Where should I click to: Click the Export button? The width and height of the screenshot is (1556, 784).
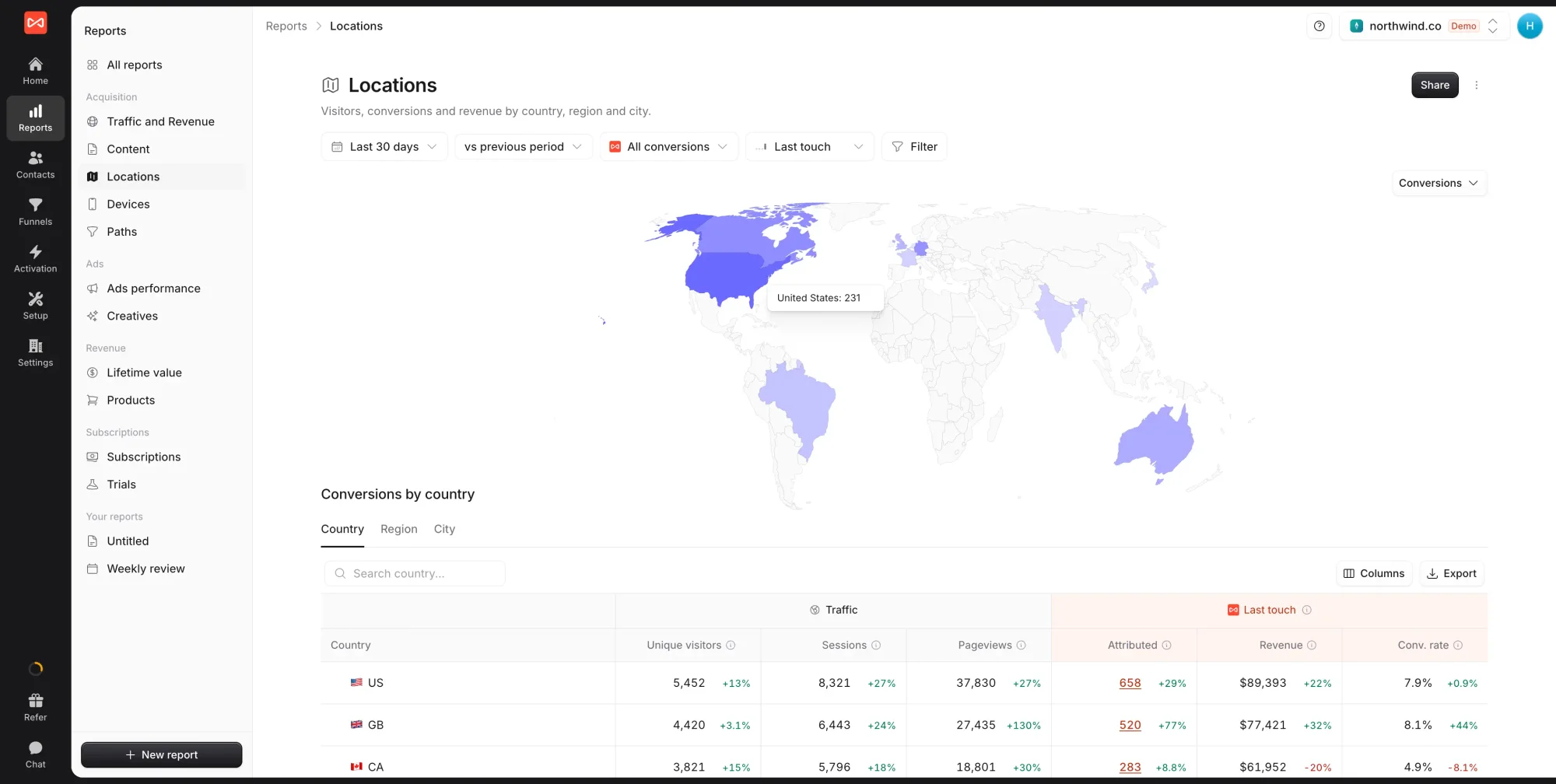(x=1452, y=574)
